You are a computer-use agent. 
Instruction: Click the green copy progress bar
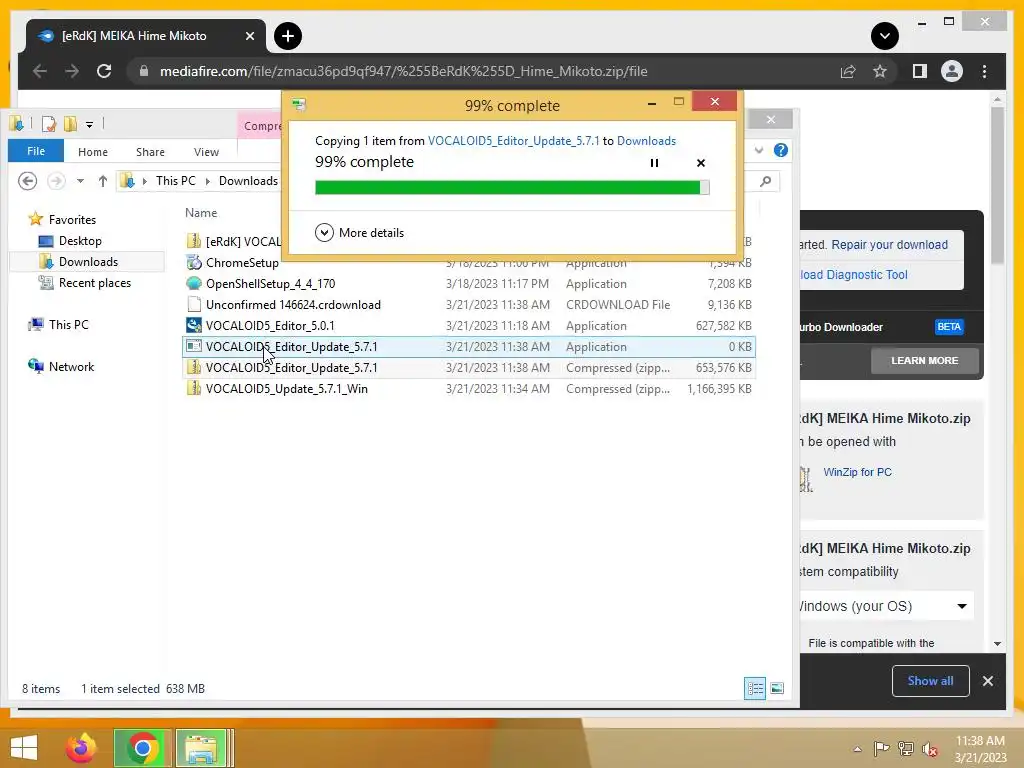pos(512,187)
